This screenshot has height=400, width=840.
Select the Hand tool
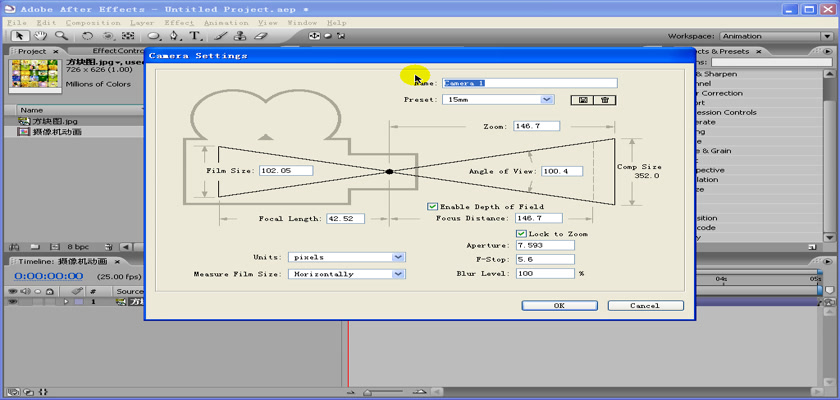coord(40,36)
